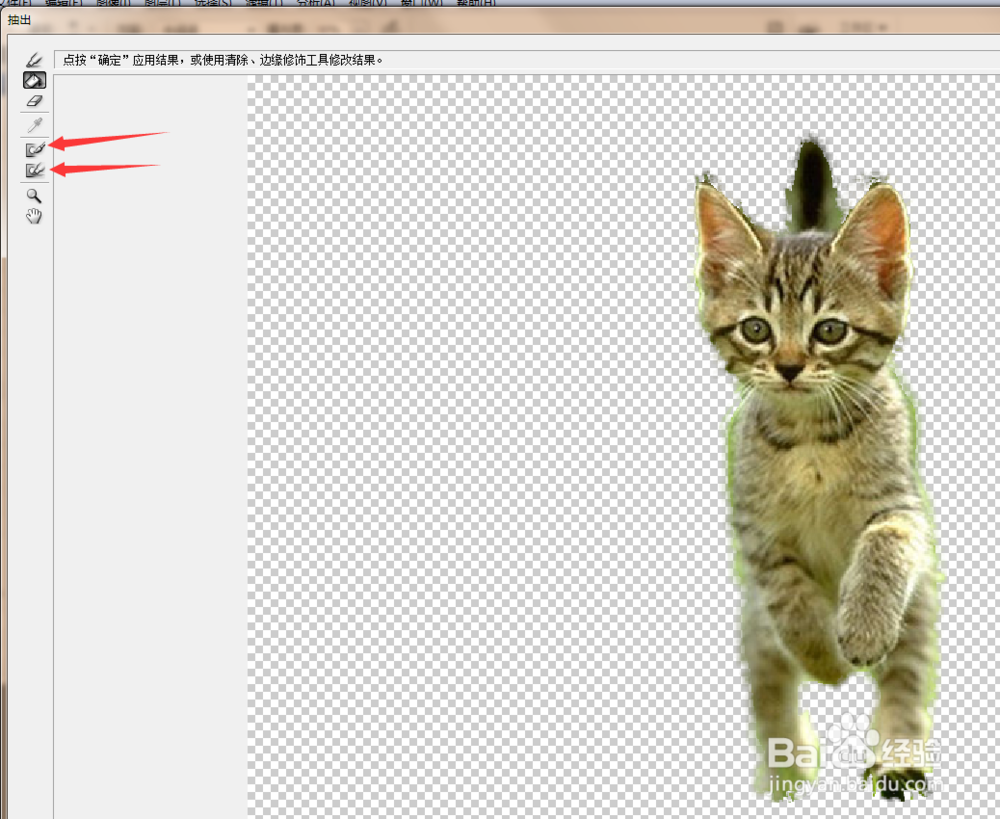
Task: Select the Eyedropper tool
Action: pos(34,125)
